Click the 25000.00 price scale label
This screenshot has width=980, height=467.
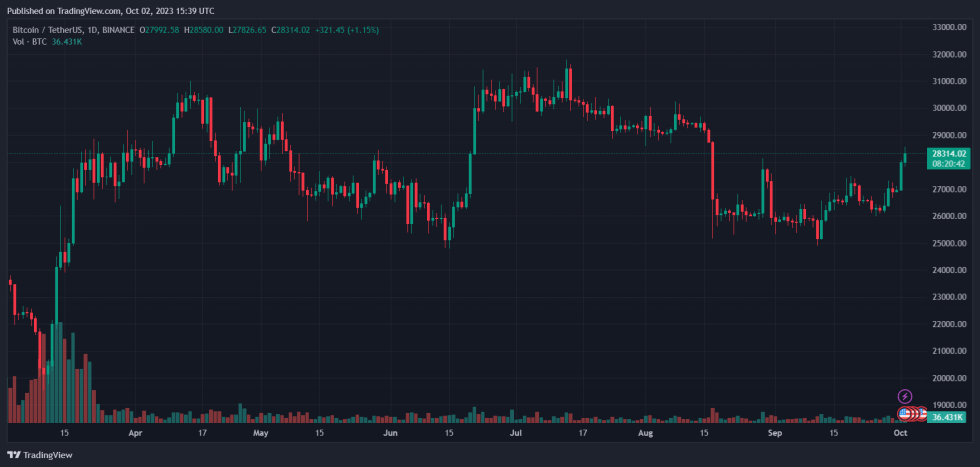[949, 243]
